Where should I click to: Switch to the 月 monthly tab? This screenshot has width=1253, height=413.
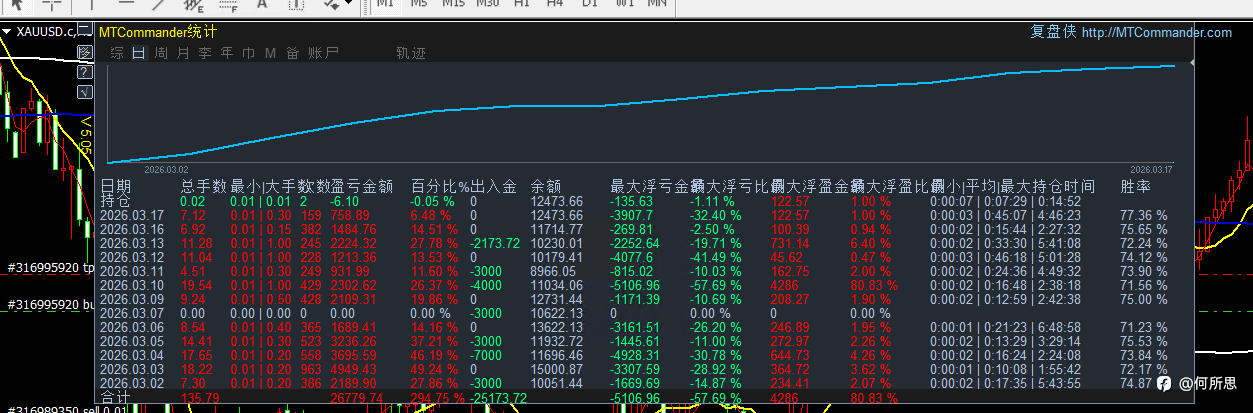click(x=182, y=53)
